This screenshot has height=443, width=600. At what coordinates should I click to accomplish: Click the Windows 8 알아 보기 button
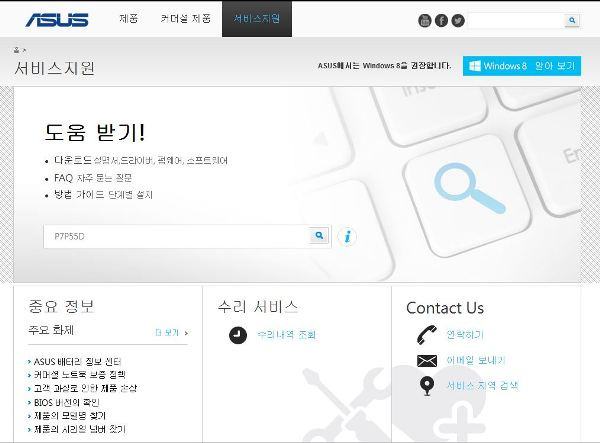522,66
